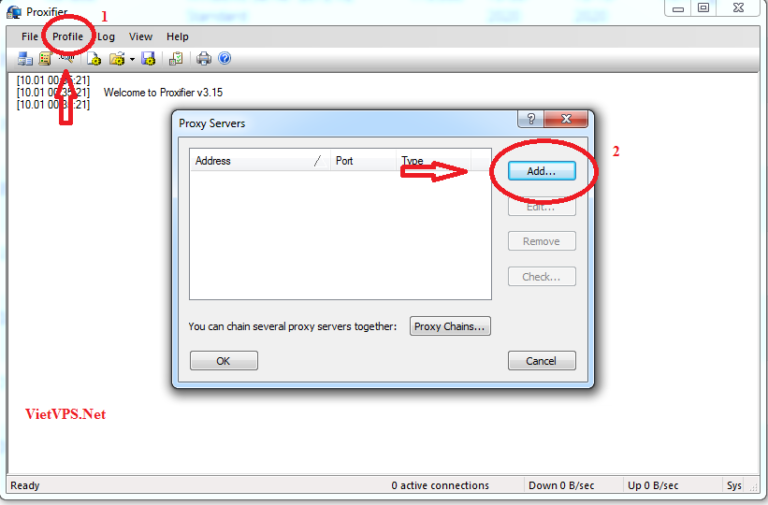Click the Add... button

[542, 171]
